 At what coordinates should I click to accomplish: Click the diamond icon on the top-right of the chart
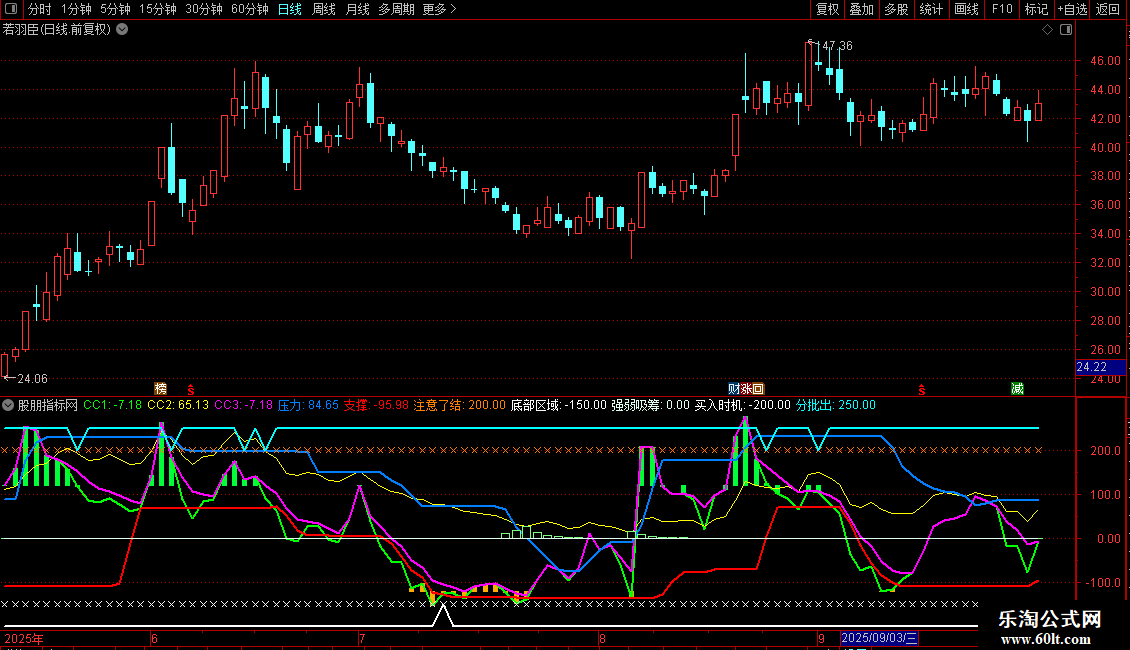1048,30
